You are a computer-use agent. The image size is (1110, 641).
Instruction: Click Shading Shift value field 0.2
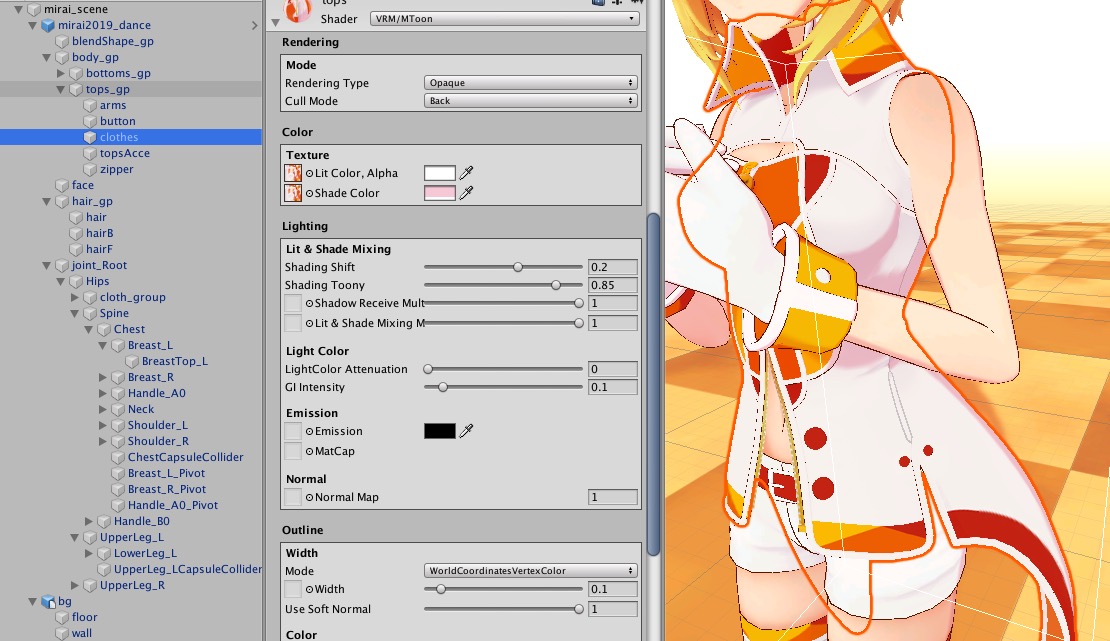pyautogui.click(x=612, y=267)
